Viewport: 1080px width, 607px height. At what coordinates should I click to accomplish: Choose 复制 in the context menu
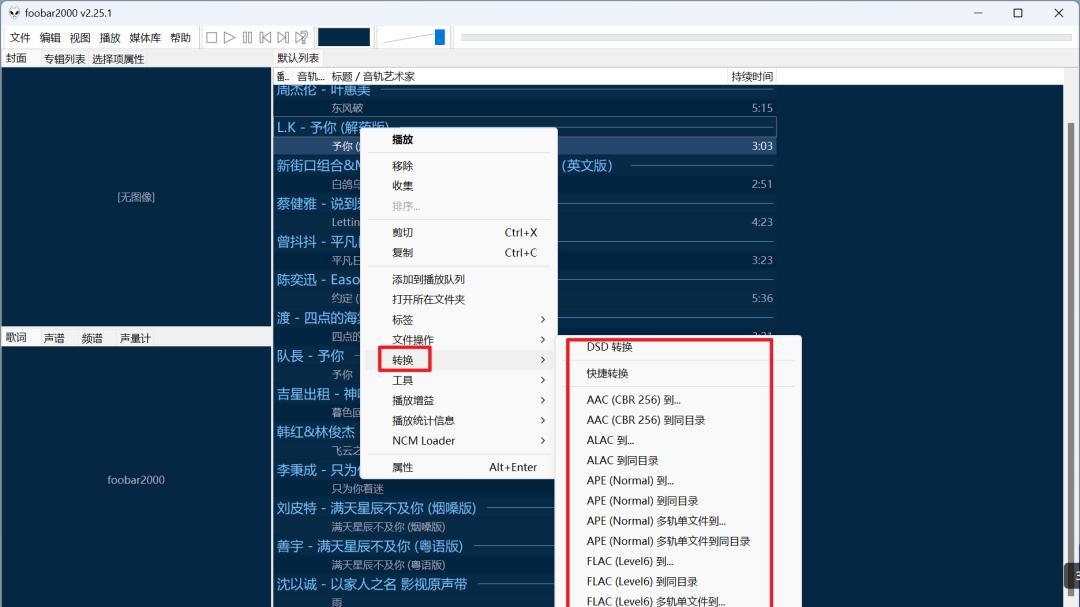tap(459, 253)
